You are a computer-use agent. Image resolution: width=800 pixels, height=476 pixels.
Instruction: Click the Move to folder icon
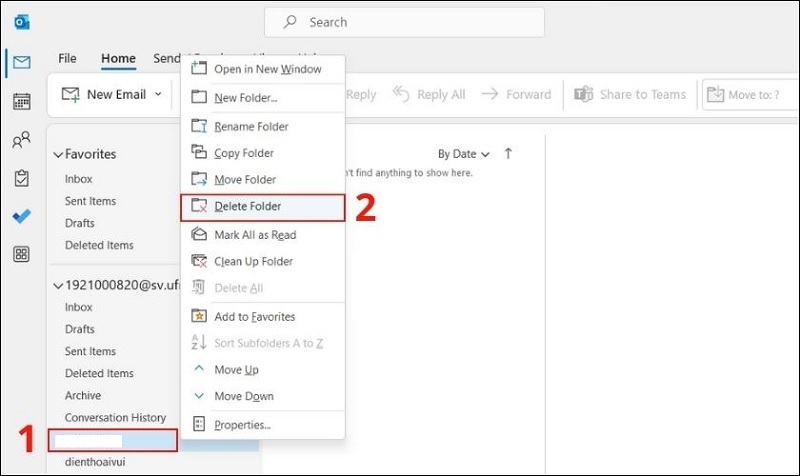[715, 94]
